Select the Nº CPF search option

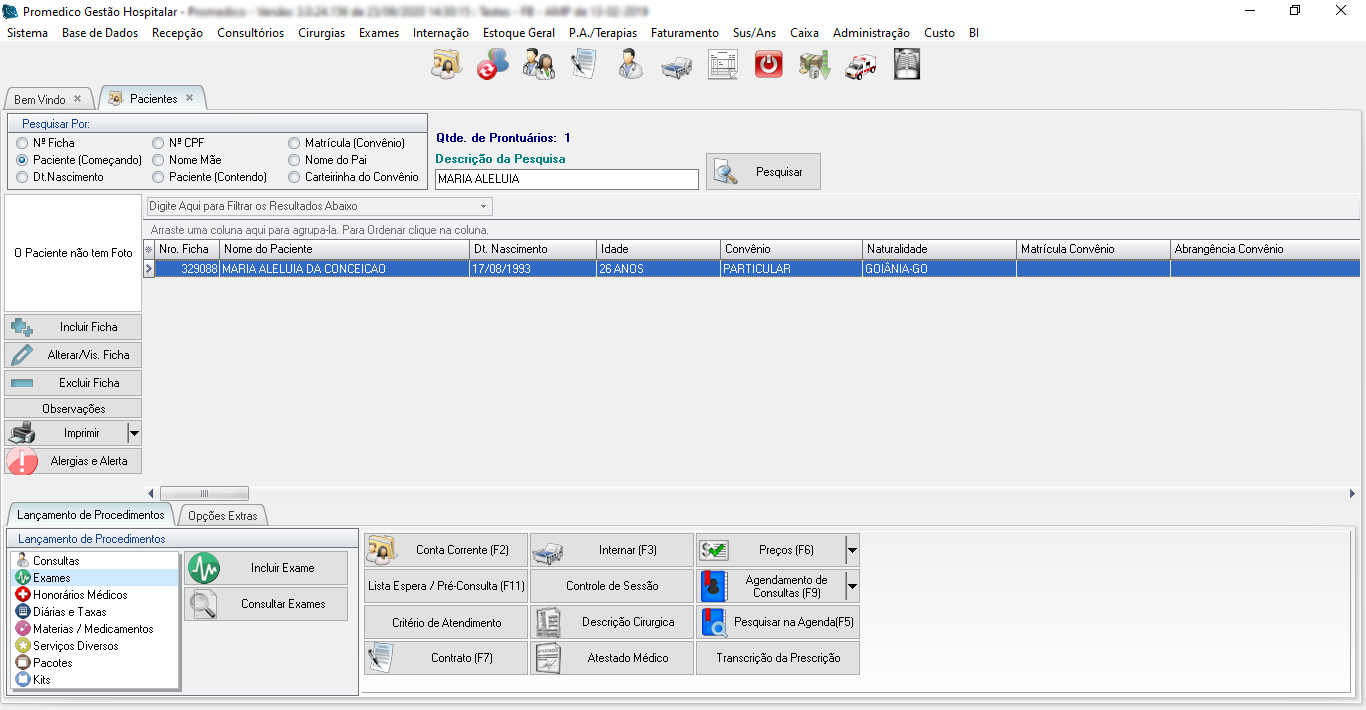click(158, 143)
